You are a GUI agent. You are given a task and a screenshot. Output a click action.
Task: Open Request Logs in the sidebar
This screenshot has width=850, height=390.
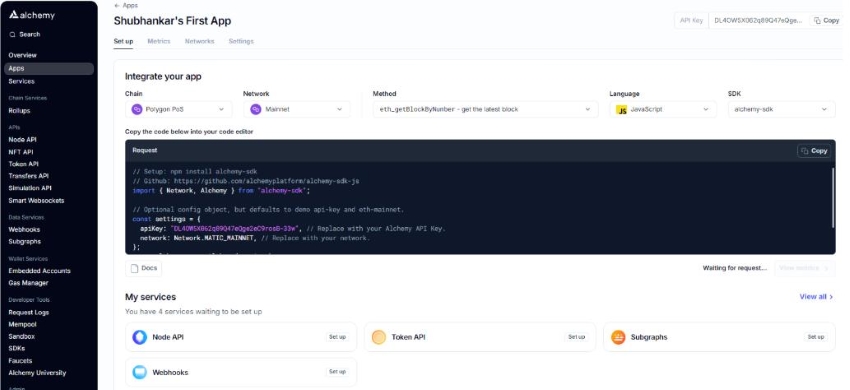tap(29, 312)
